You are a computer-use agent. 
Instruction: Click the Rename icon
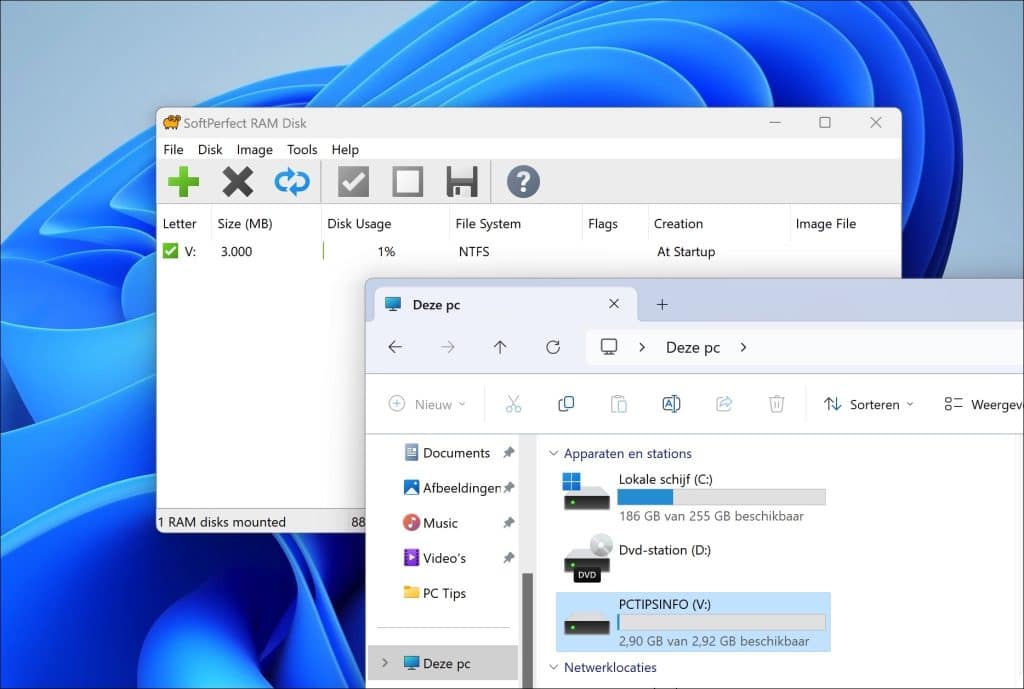click(671, 404)
